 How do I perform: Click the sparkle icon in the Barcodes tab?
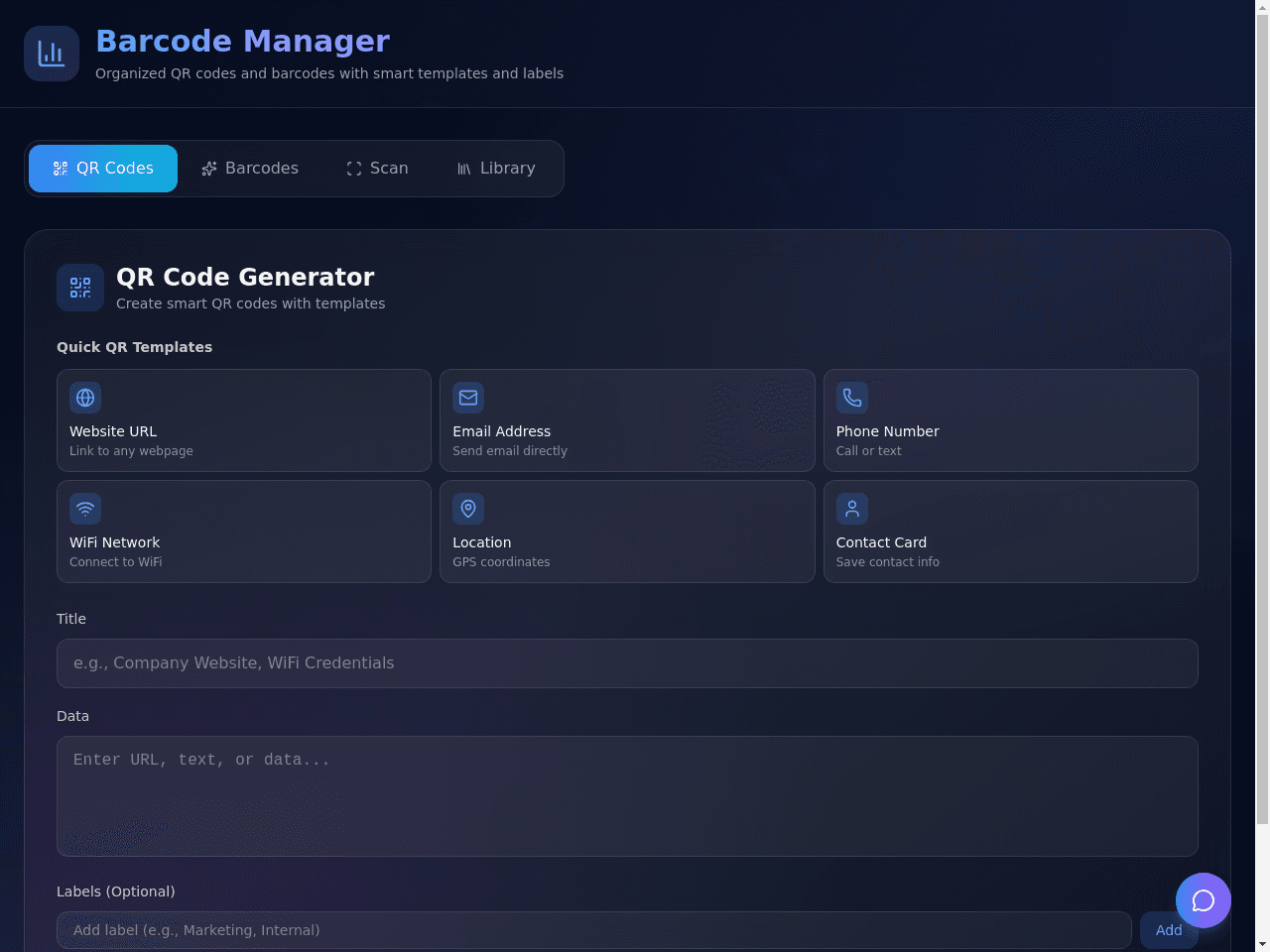point(209,169)
